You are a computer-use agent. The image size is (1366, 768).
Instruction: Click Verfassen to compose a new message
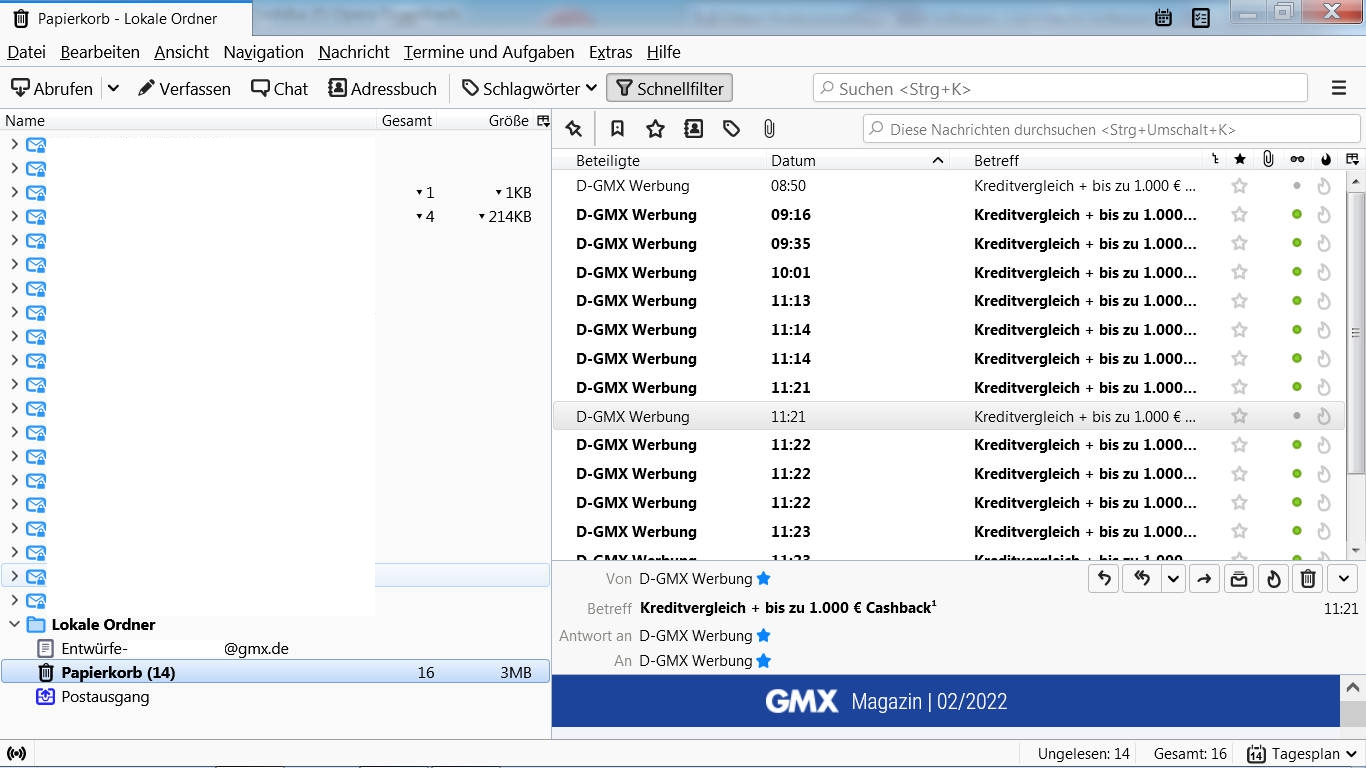point(184,88)
